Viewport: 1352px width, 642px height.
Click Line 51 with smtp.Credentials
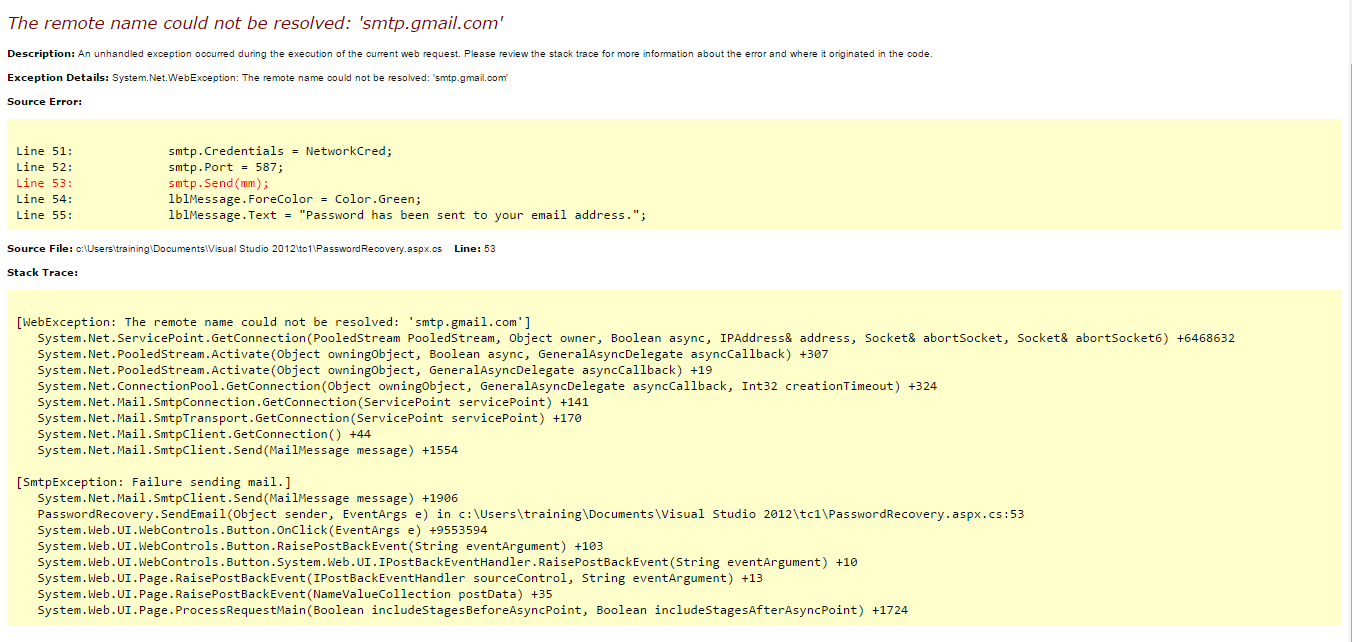coord(205,151)
